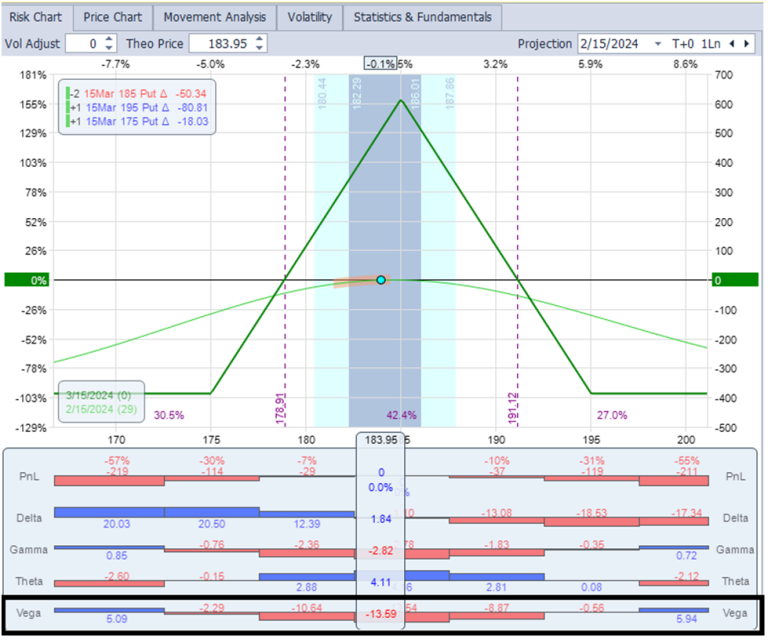Image resolution: width=768 pixels, height=643 pixels.
Task: Expand the Projection date dropdown
Action: click(x=658, y=44)
